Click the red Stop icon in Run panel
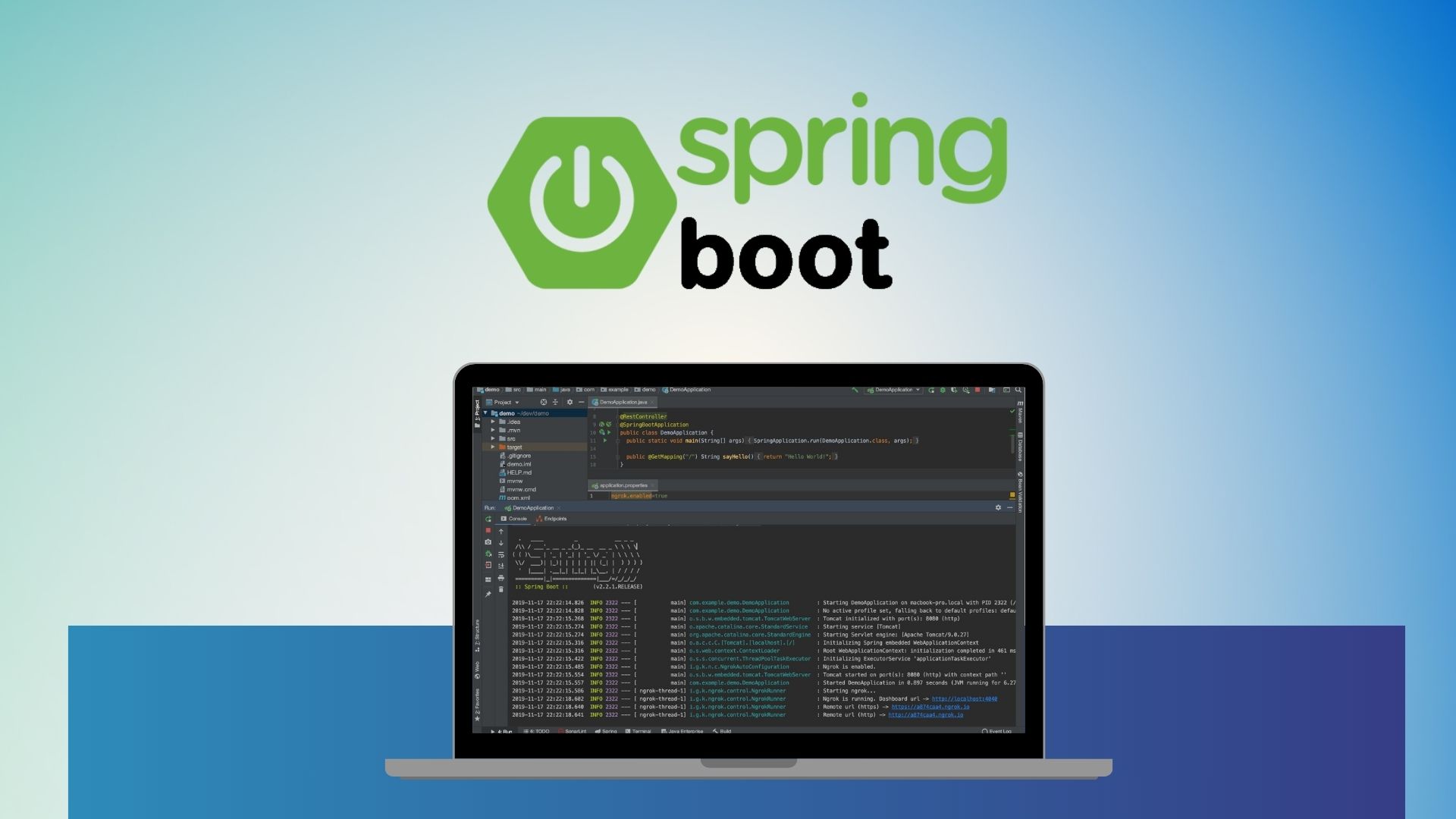 point(488,530)
